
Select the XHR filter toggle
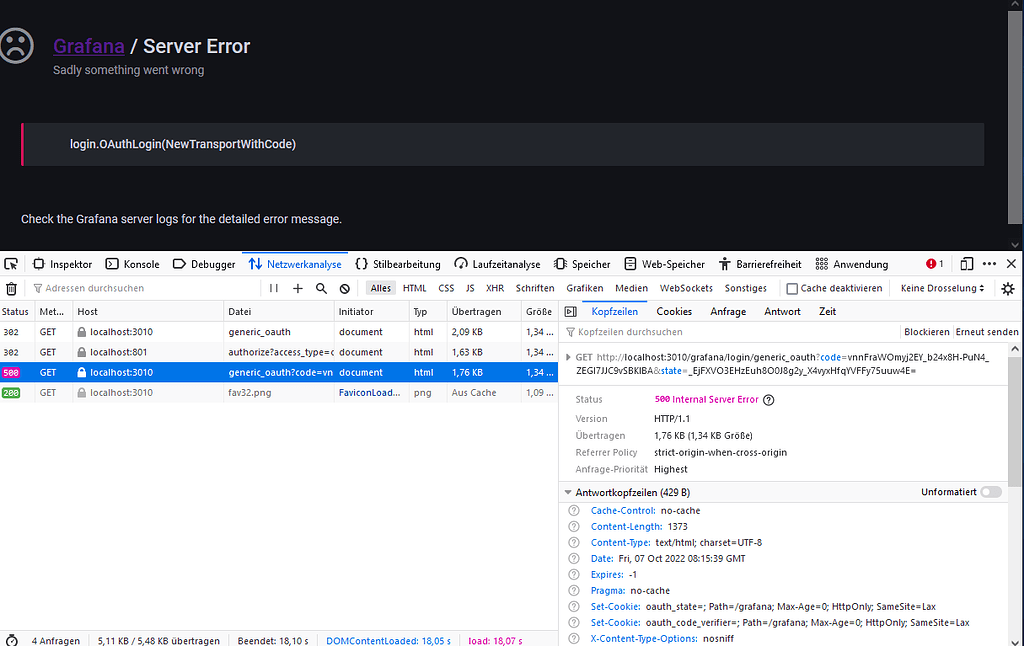[494, 288]
